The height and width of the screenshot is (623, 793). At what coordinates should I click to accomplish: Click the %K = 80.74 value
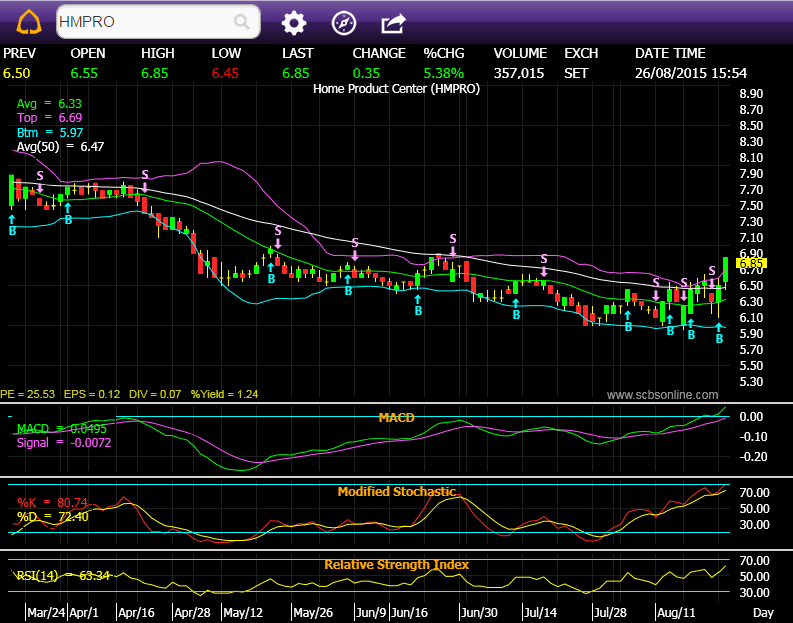click(52, 502)
